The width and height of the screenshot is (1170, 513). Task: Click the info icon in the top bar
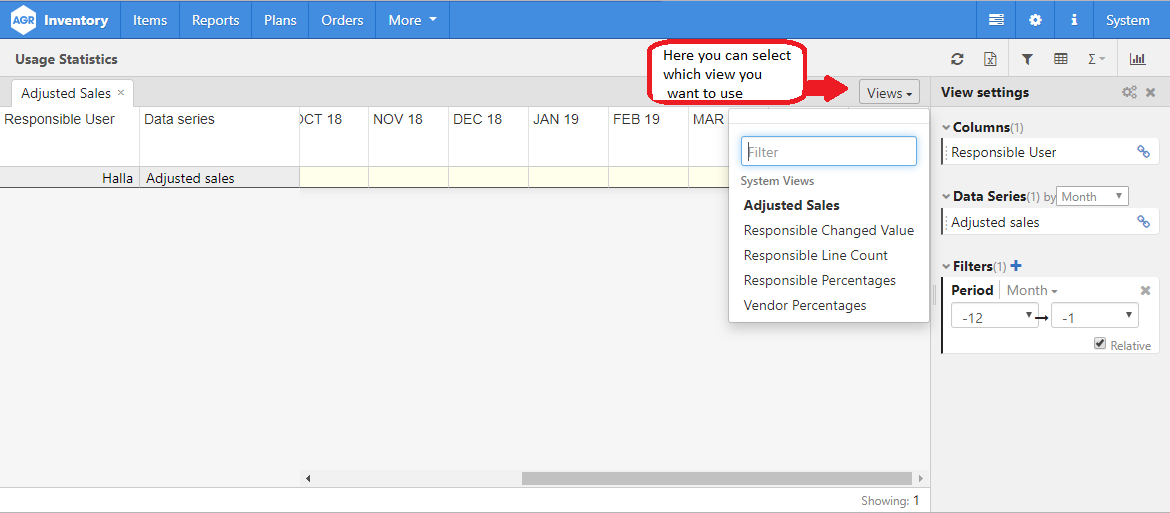(x=1074, y=20)
